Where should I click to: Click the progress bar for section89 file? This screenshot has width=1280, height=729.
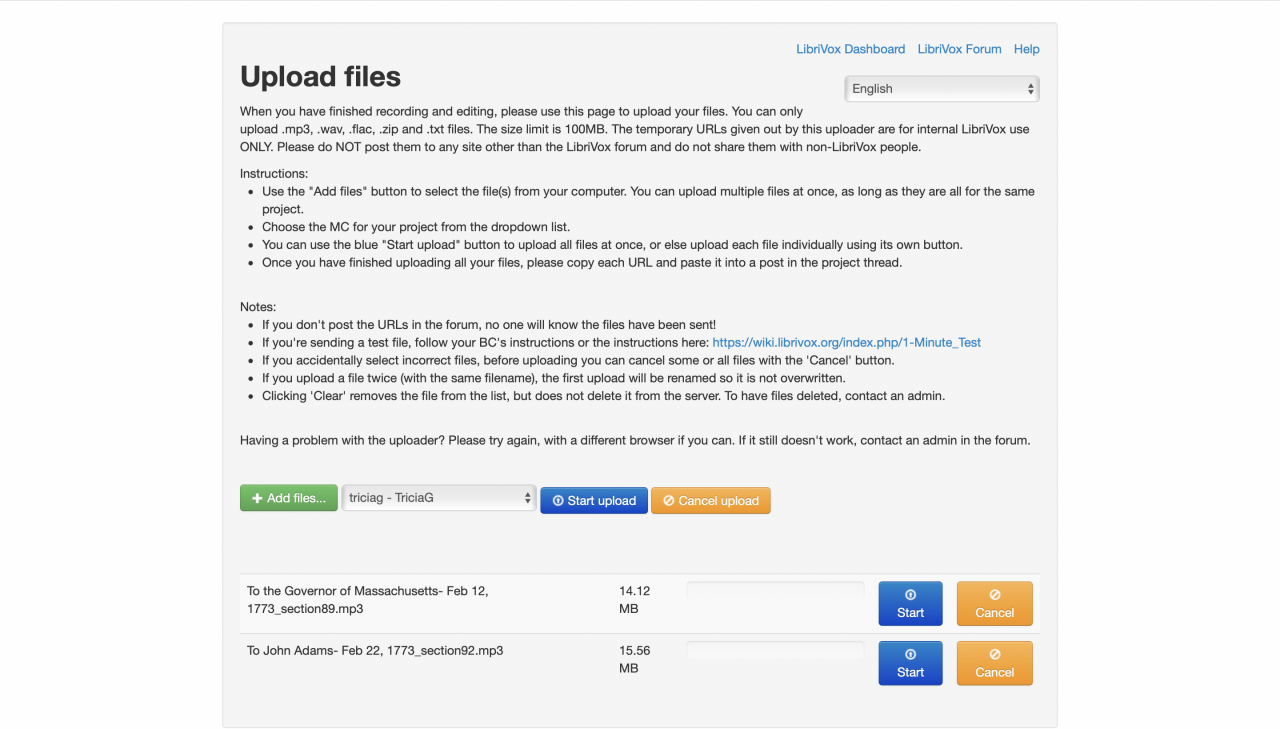pyautogui.click(x=775, y=591)
